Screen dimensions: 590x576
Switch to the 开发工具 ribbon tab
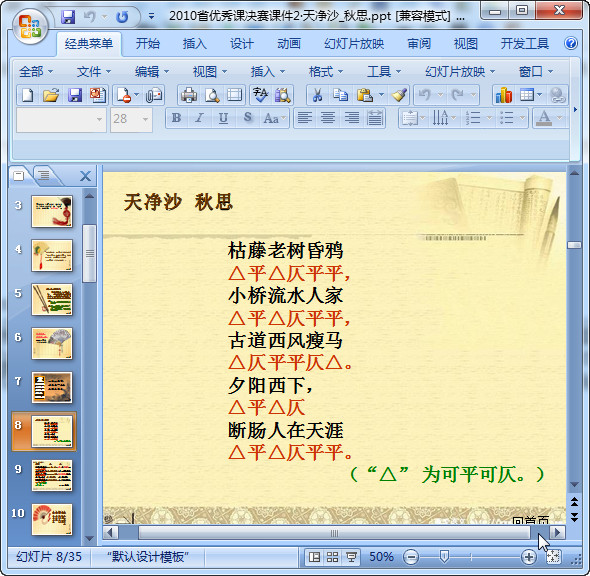(524, 44)
